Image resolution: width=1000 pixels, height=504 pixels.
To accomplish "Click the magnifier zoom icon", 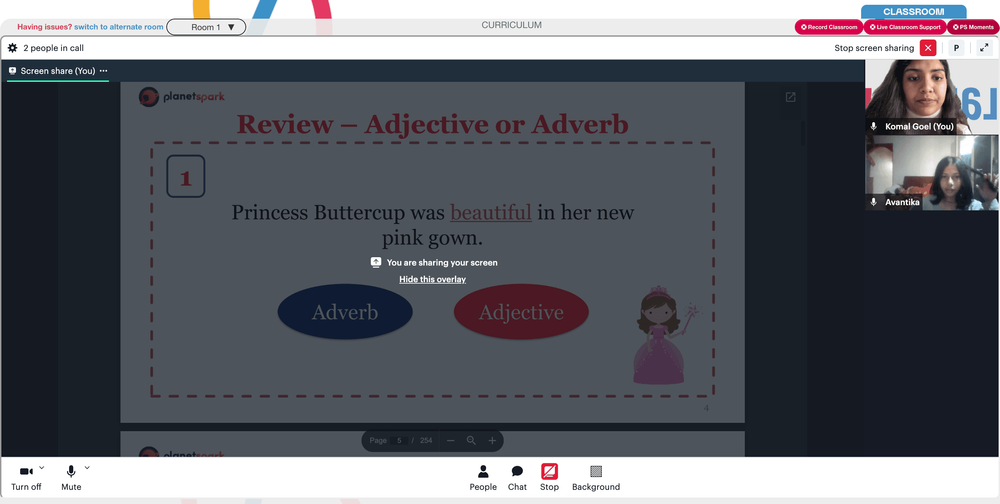I will coord(471,441).
